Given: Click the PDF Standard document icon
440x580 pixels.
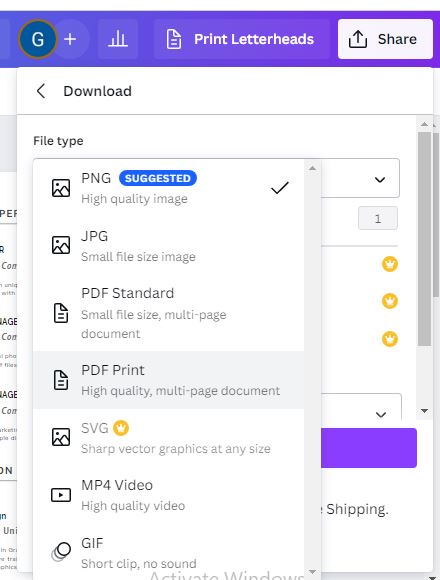Looking at the screenshot, I should click(x=61, y=313).
